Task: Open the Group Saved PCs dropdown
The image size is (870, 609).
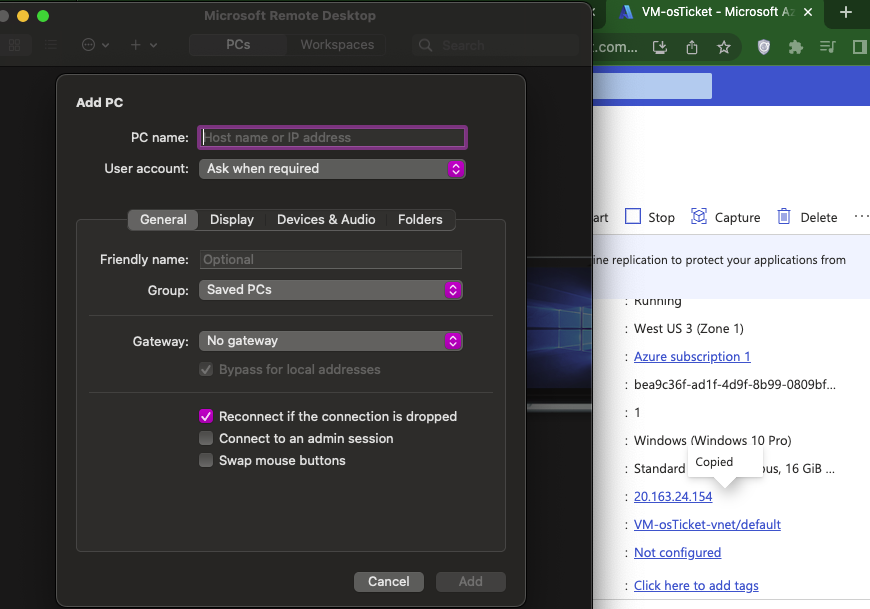Action: [x=331, y=290]
